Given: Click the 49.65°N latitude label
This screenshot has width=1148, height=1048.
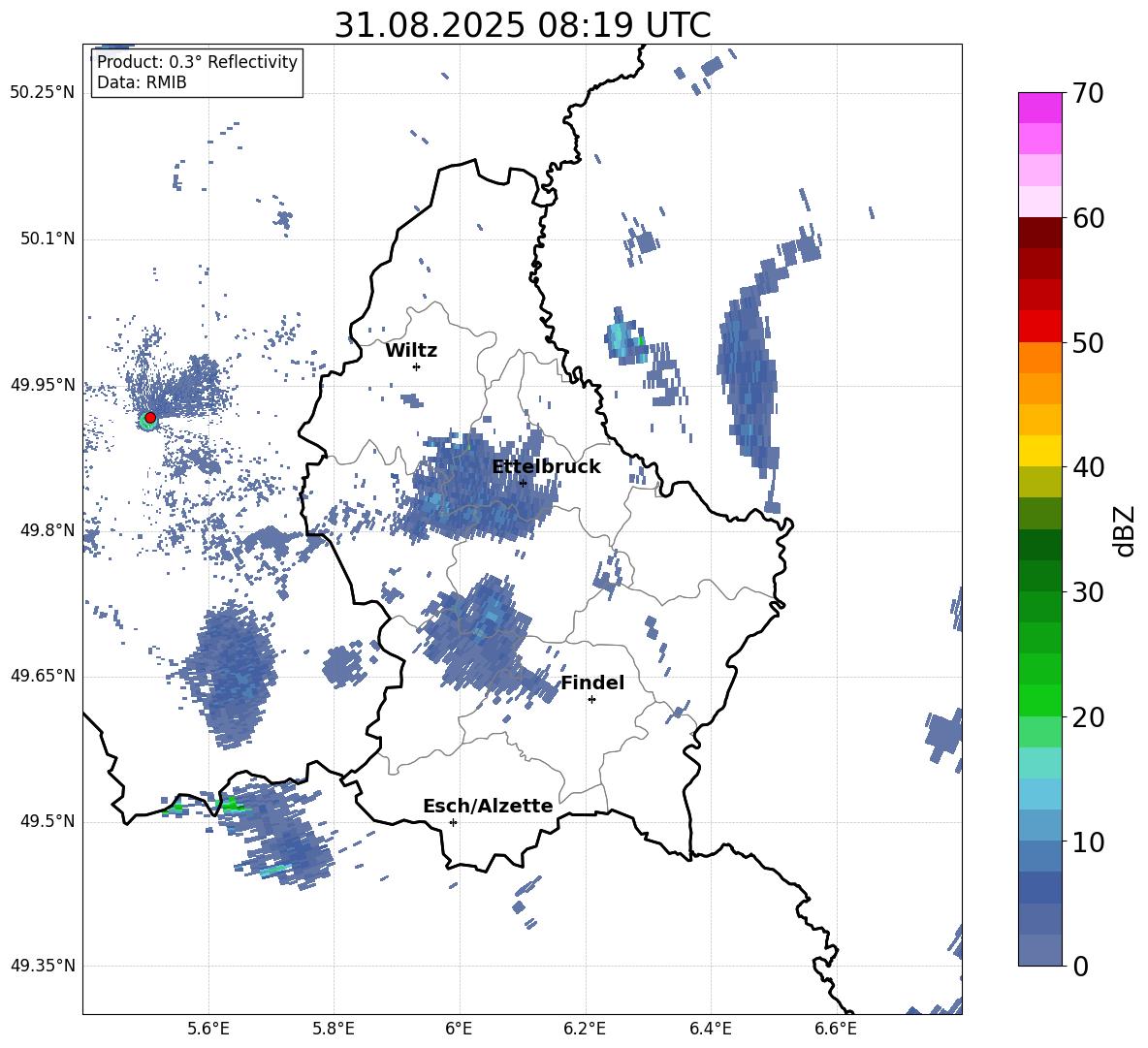Looking at the screenshot, I should [43, 676].
